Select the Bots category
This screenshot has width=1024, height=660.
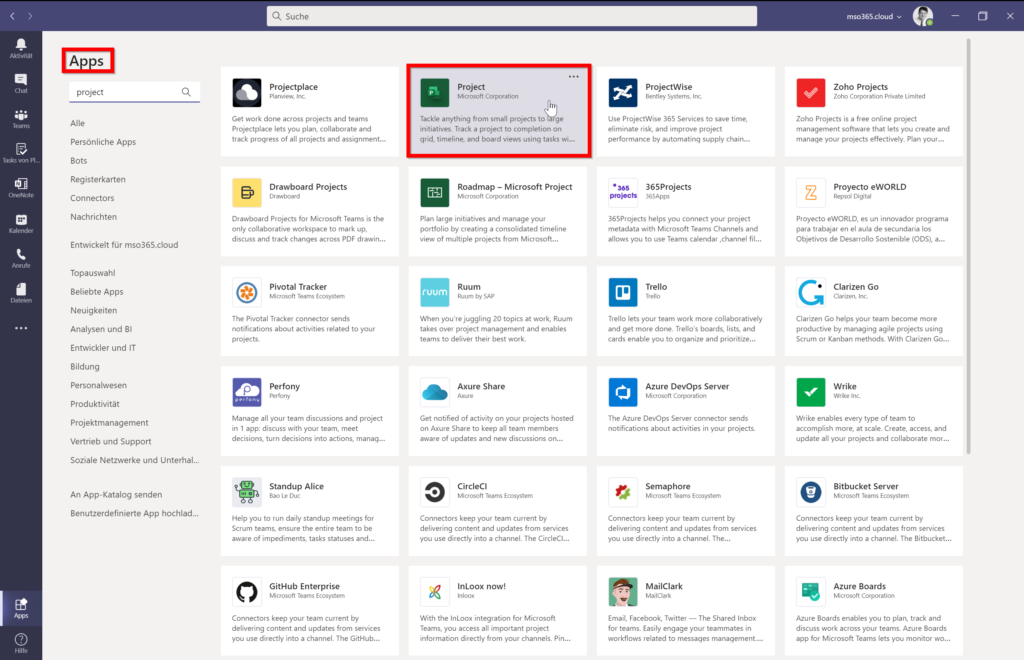[x=78, y=161]
